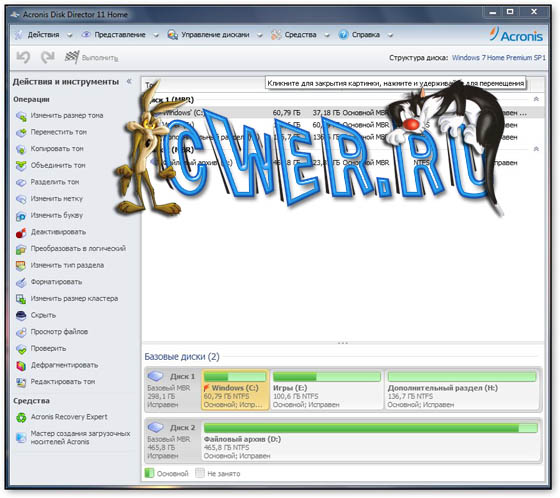Select the split volume icon
560x498 pixels.
(x=21, y=183)
